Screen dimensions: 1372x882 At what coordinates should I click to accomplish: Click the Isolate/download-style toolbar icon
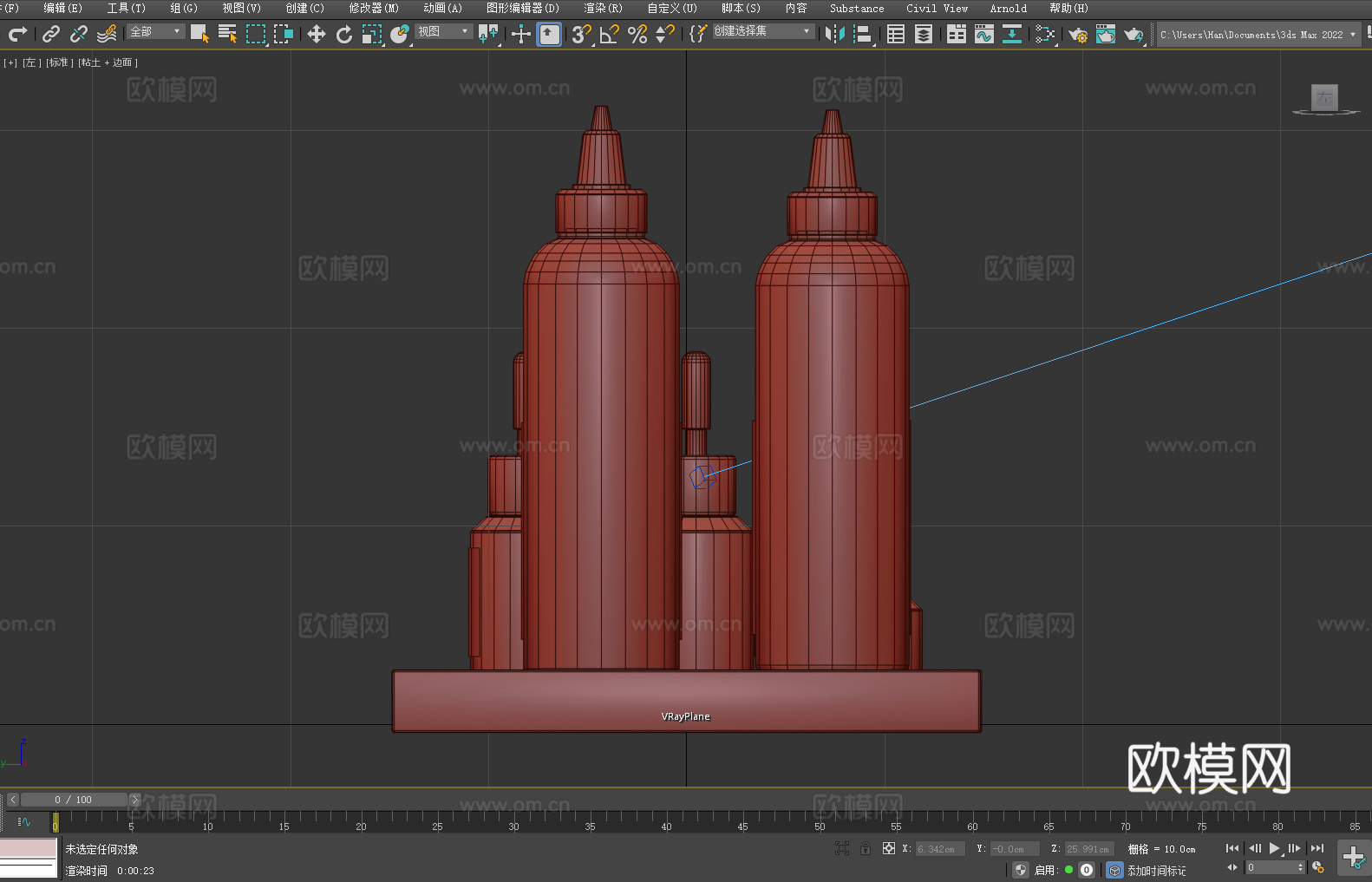1012,34
